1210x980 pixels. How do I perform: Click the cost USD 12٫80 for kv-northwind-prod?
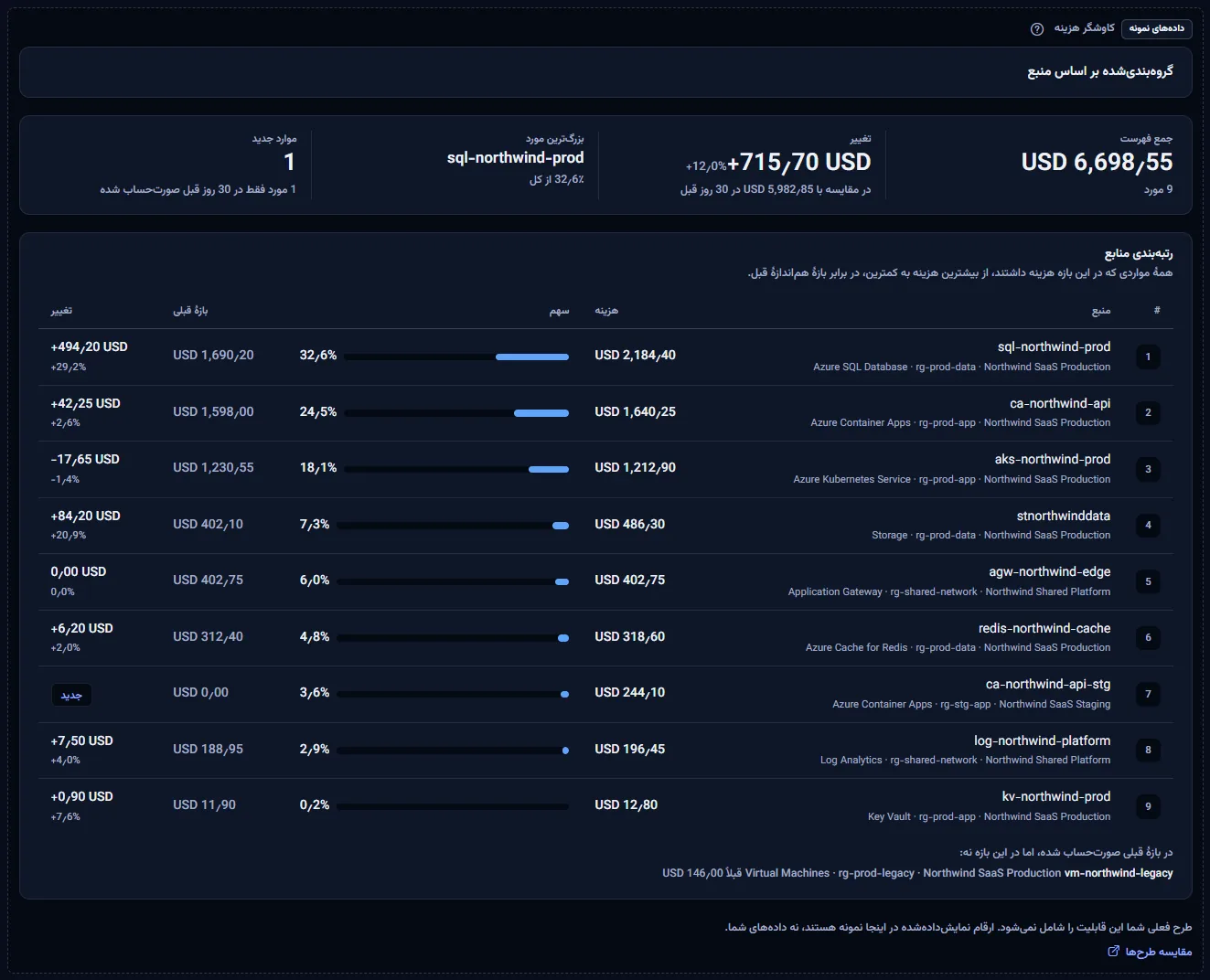pyautogui.click(x=626, y=804)
